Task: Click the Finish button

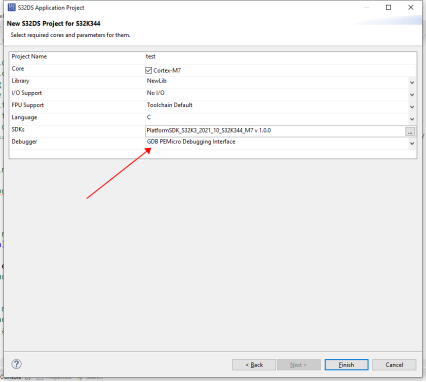Action: [347, 365]
